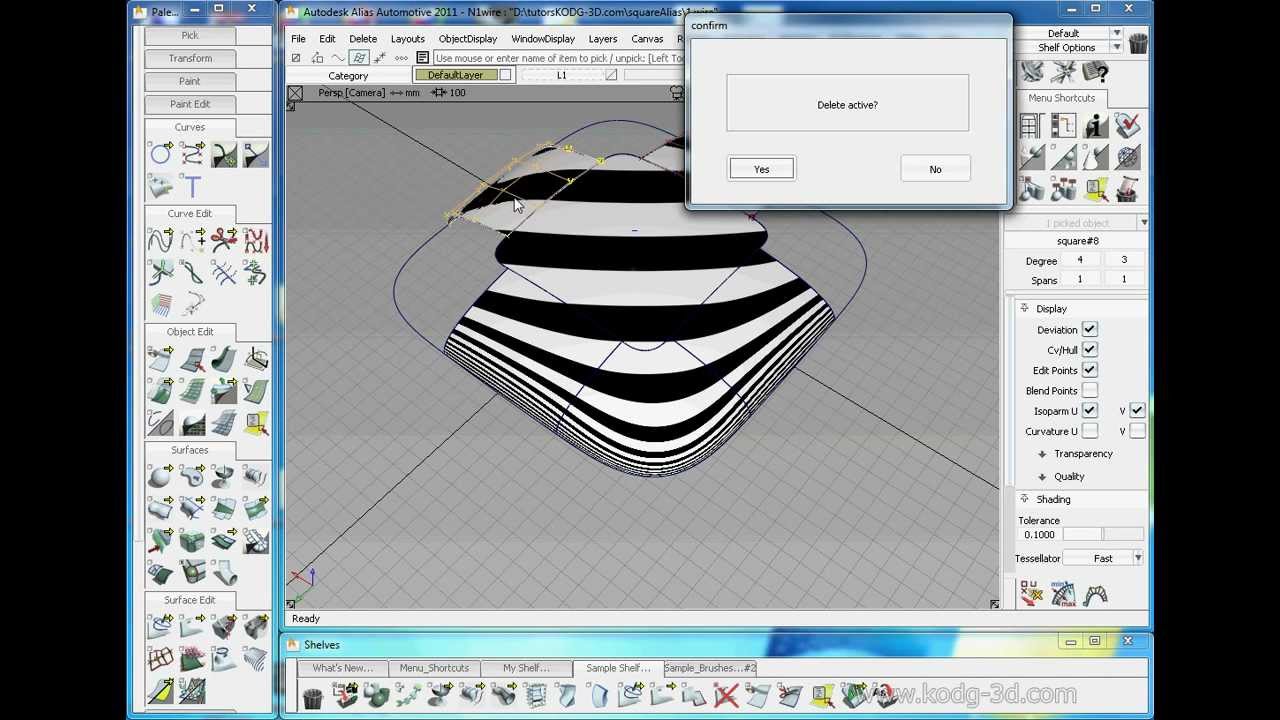Open the Delete menu
The width and height of the screenshot is (1280, 720).
tap(363, 39)
